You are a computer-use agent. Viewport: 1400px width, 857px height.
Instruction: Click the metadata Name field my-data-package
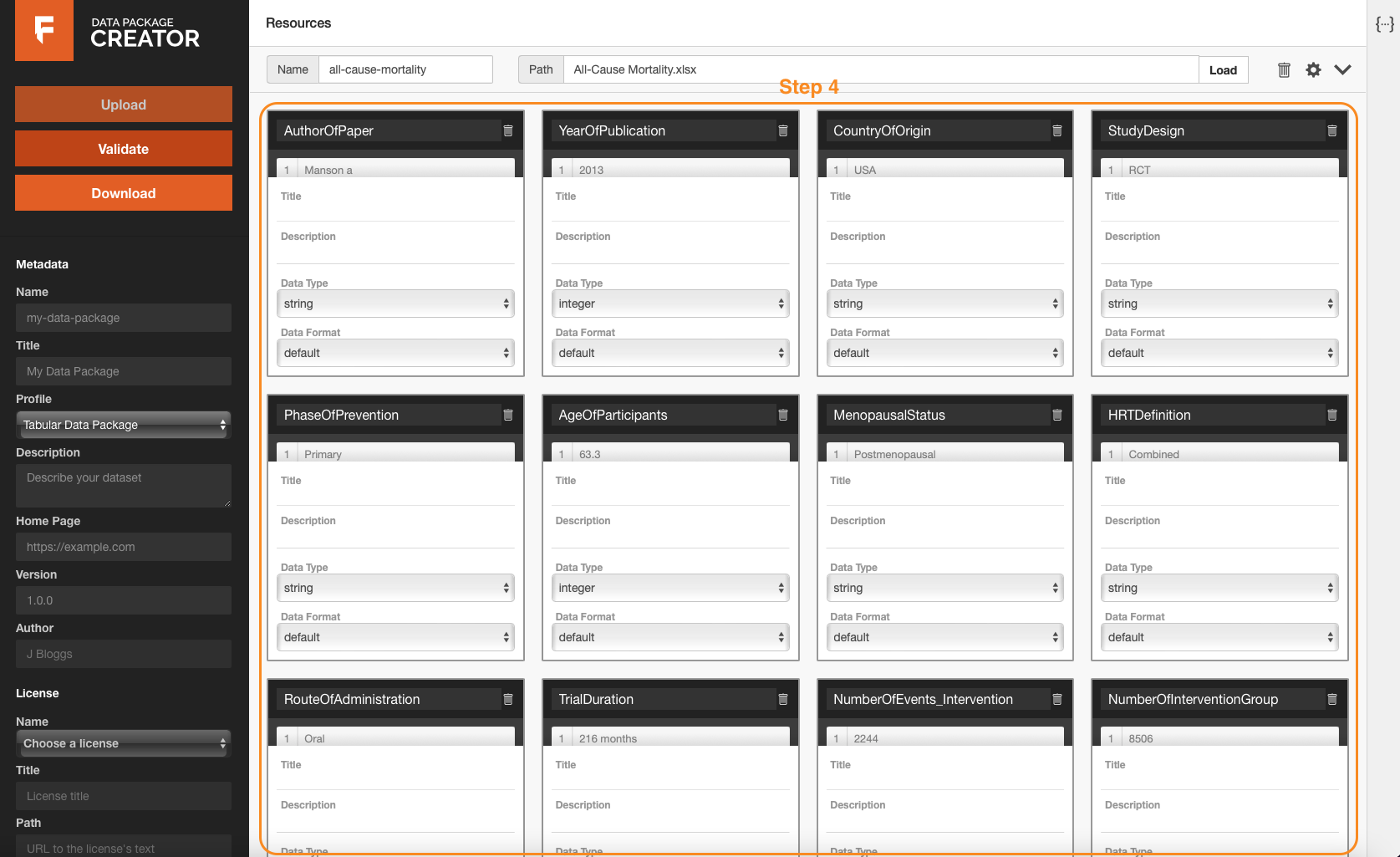[x=124, y=318]
